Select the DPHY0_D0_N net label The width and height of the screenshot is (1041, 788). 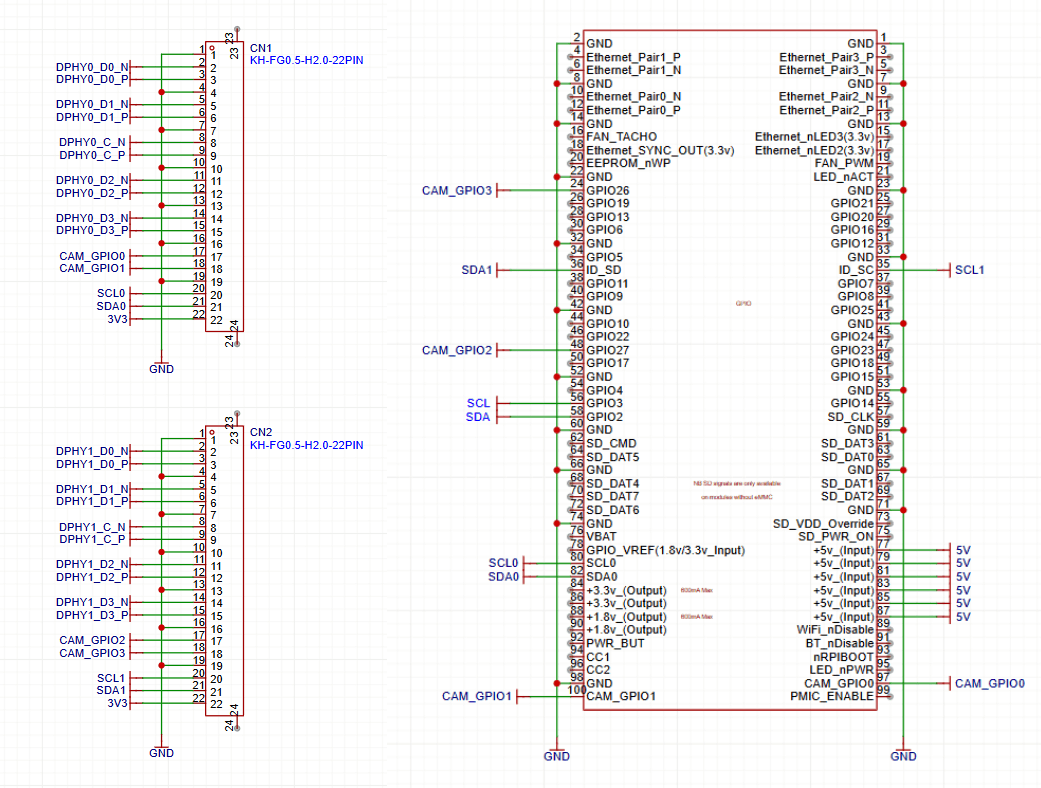click(x=92, y=67)
